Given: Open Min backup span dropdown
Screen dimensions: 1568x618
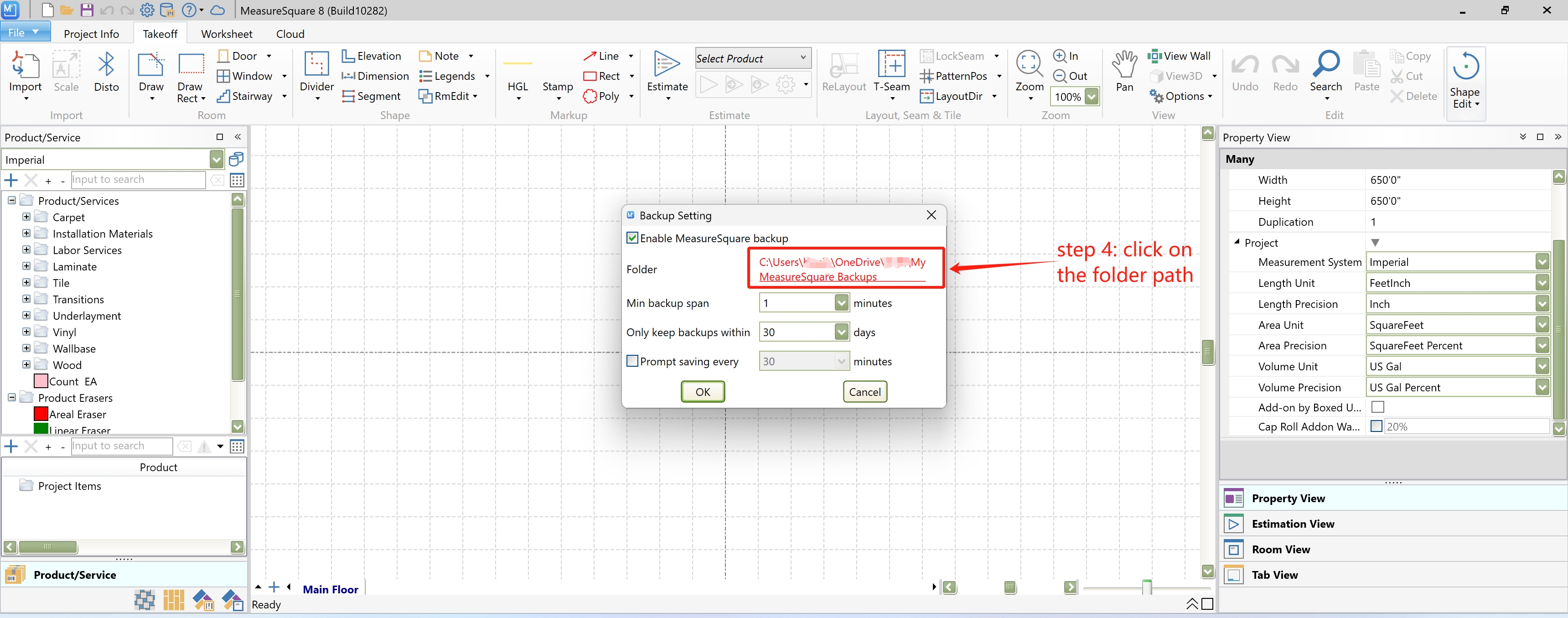Looking at the screenshot, I should click(841, 302).
